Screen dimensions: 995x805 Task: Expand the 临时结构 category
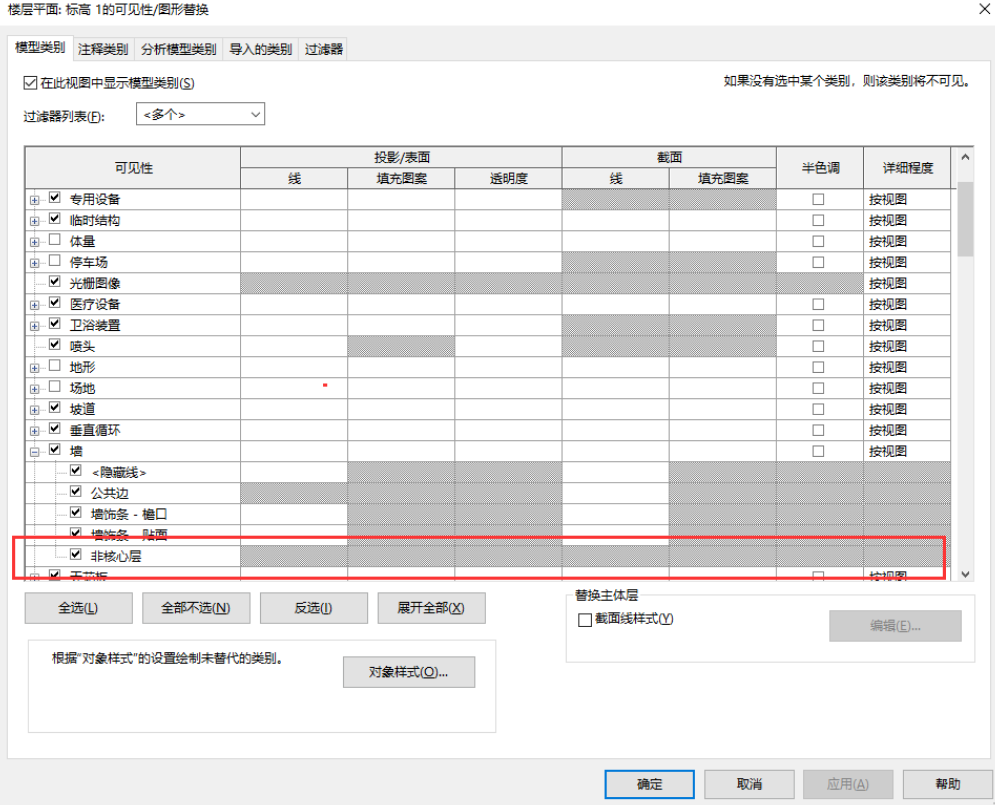tap(34, 221)
